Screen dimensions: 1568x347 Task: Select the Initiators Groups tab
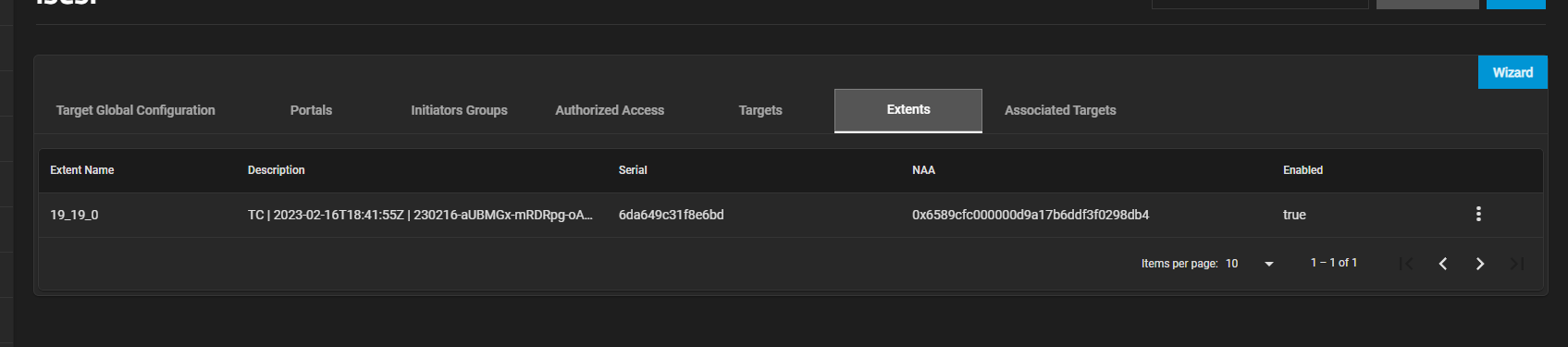click(x=459, y=110)
